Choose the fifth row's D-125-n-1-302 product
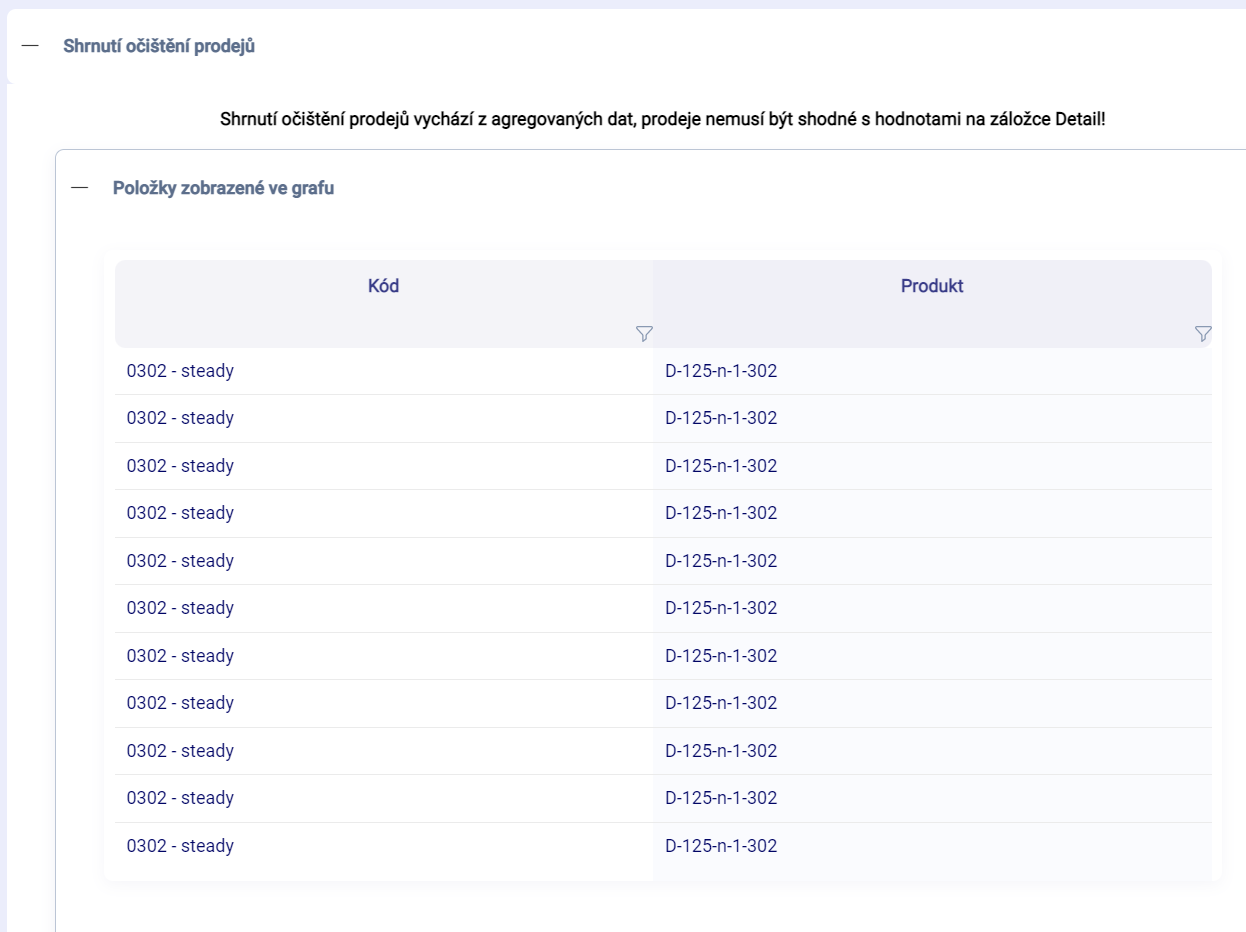Screen dimensions: 1246x932 point(721,561)
